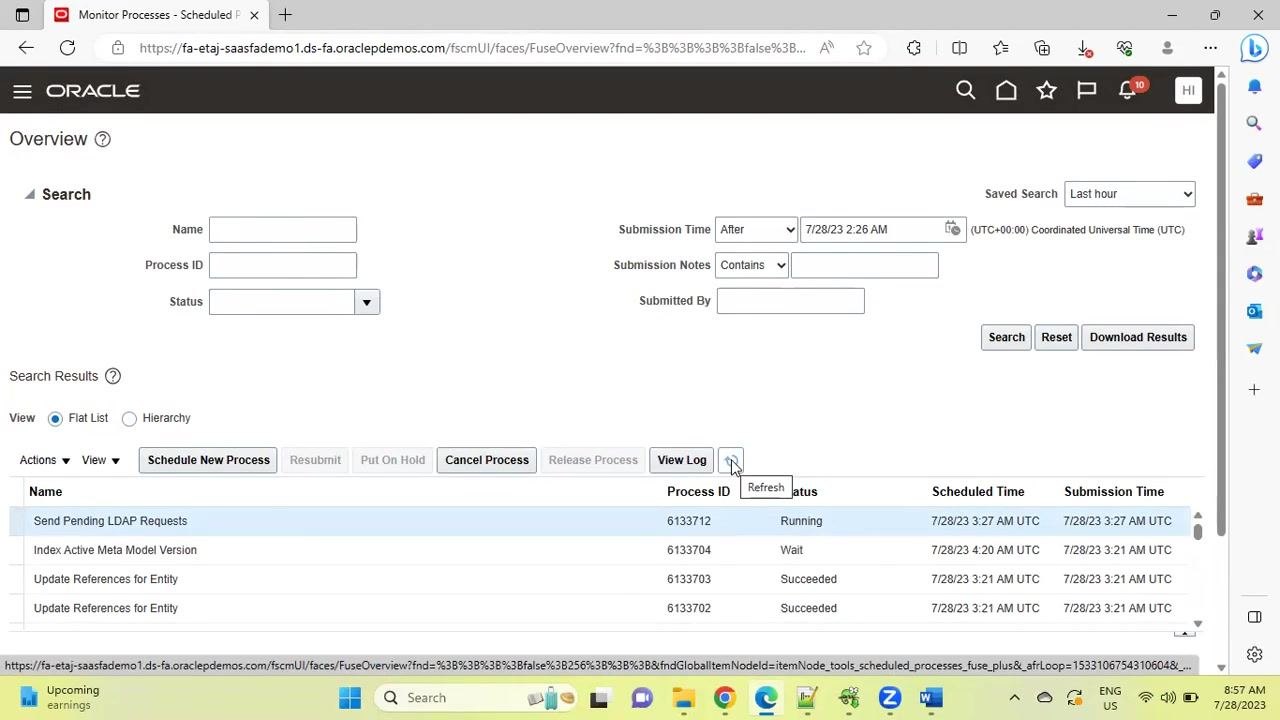Click the View Log button
Screen dimensions: 1280x720
tap(682, 460)
